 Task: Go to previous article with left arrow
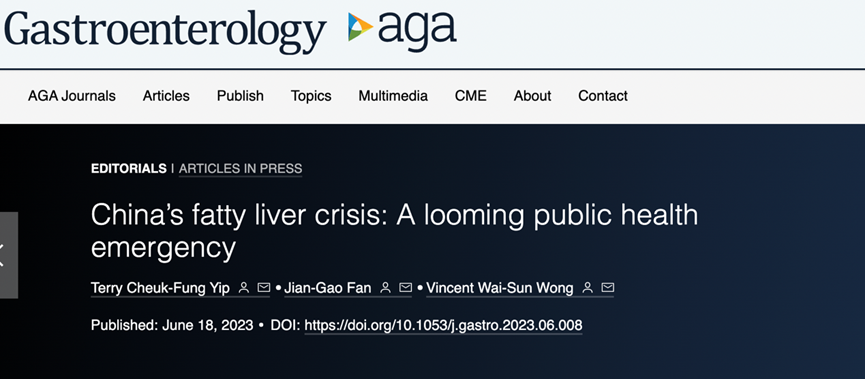point(8,255)
